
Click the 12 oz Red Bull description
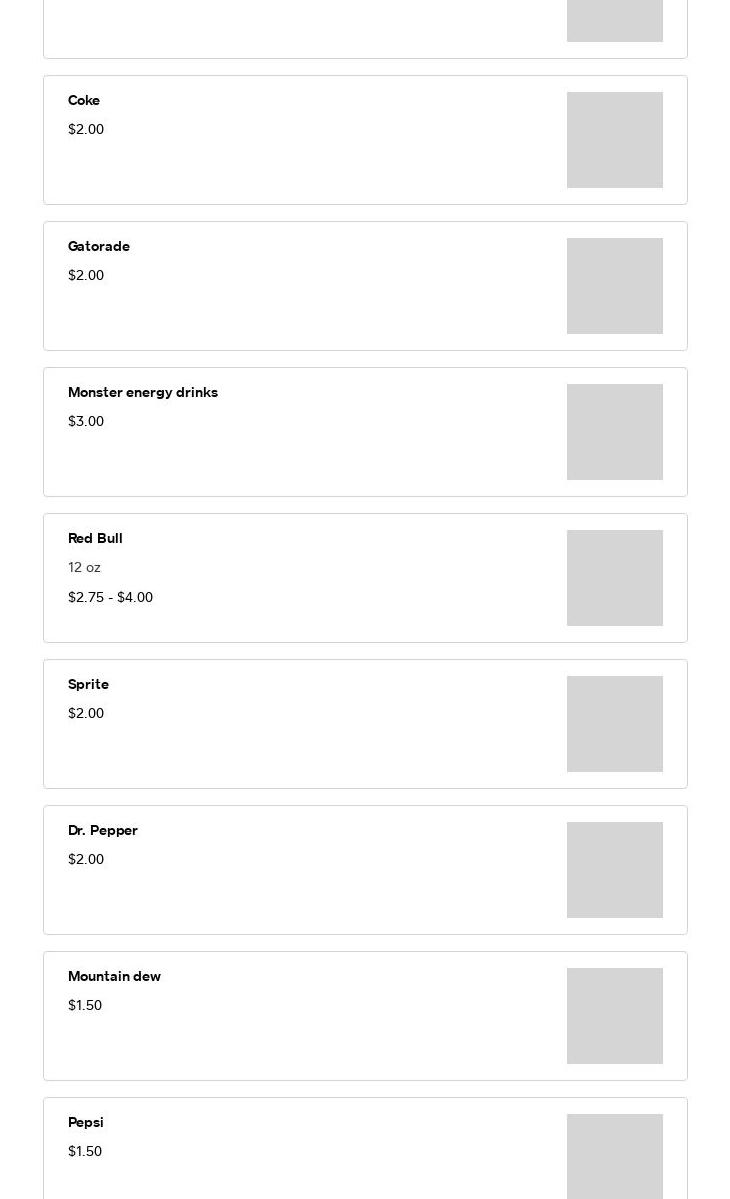84,568
